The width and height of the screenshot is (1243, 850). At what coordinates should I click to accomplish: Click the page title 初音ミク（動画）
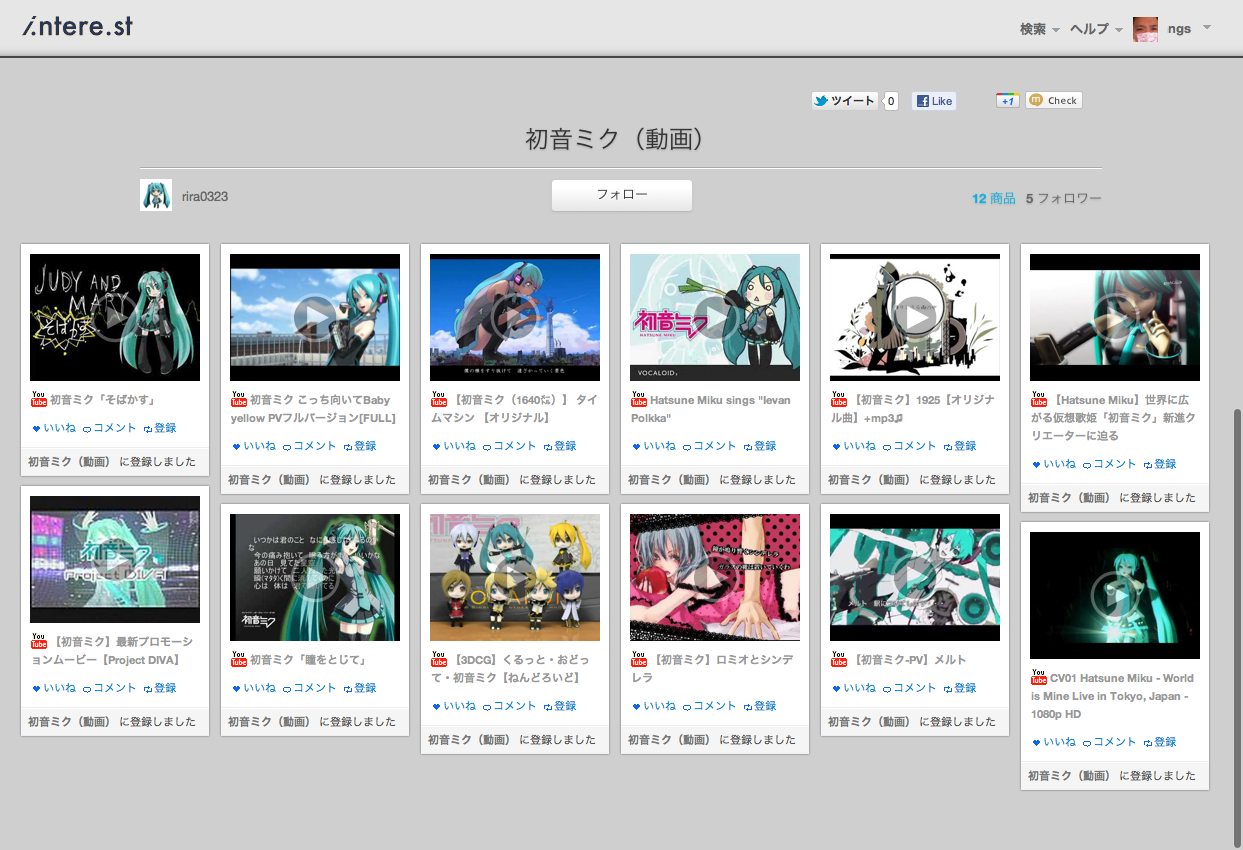(617, 139)
